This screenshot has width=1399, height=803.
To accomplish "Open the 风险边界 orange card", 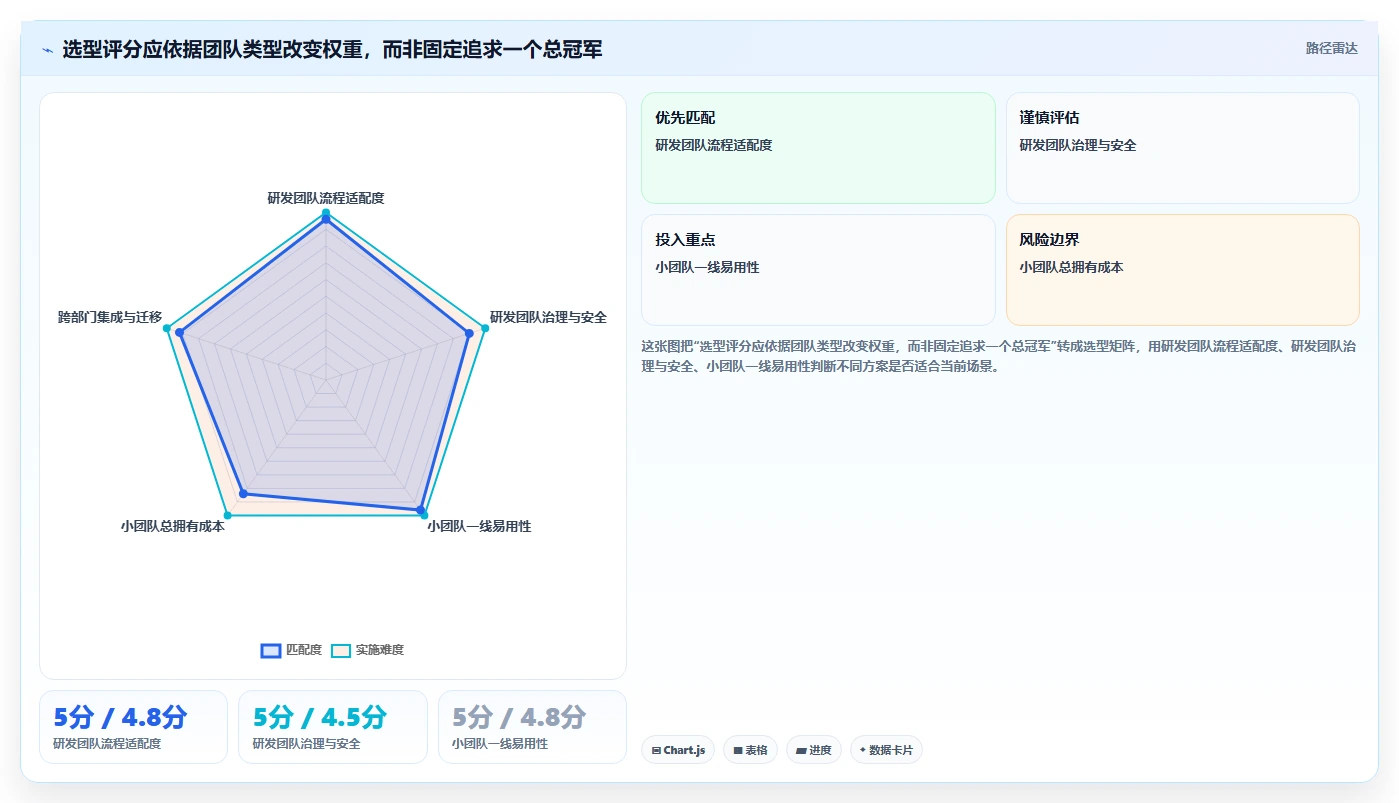I will 1182,270.
